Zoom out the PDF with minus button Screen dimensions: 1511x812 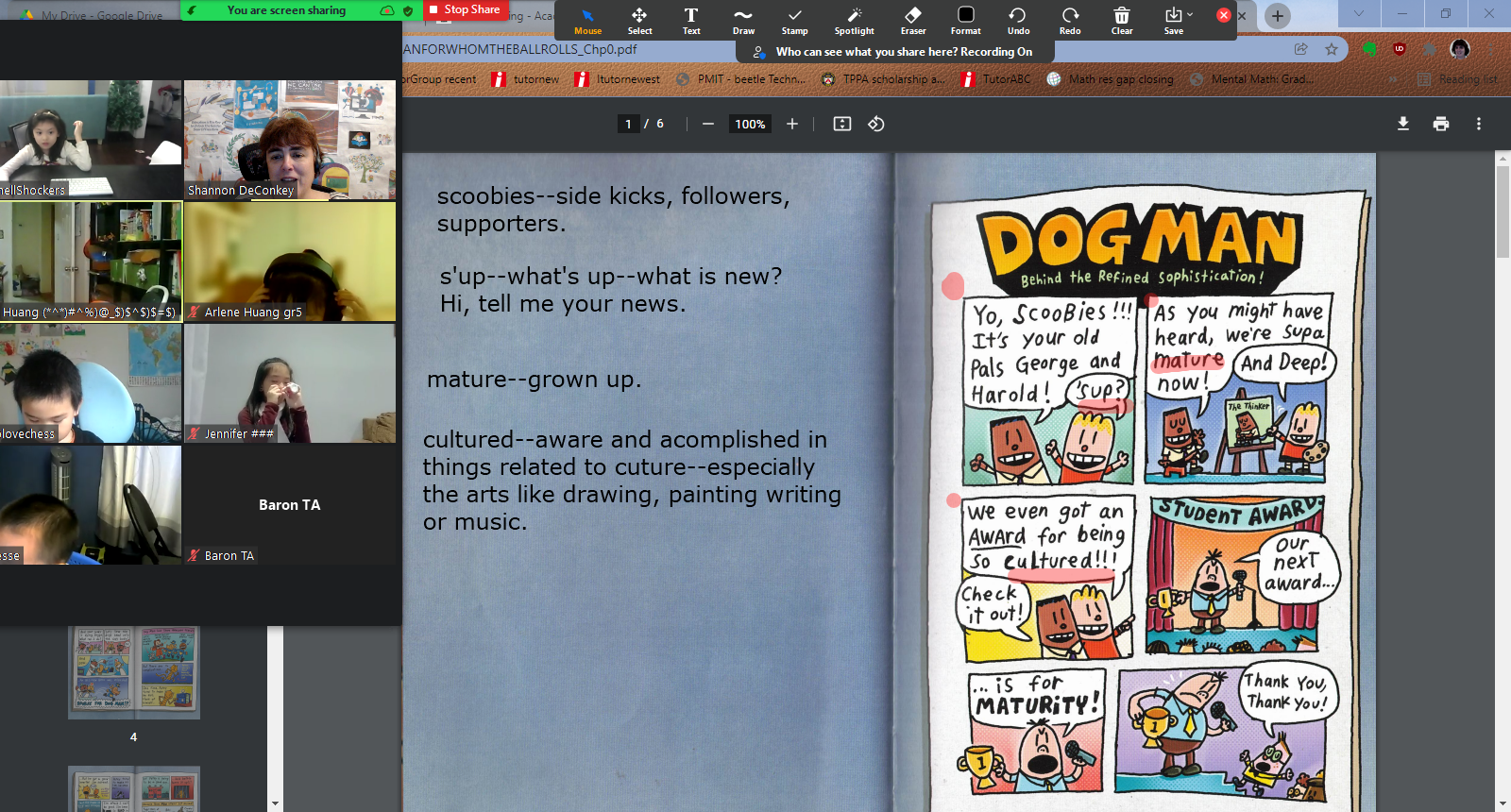click(707, 124)
